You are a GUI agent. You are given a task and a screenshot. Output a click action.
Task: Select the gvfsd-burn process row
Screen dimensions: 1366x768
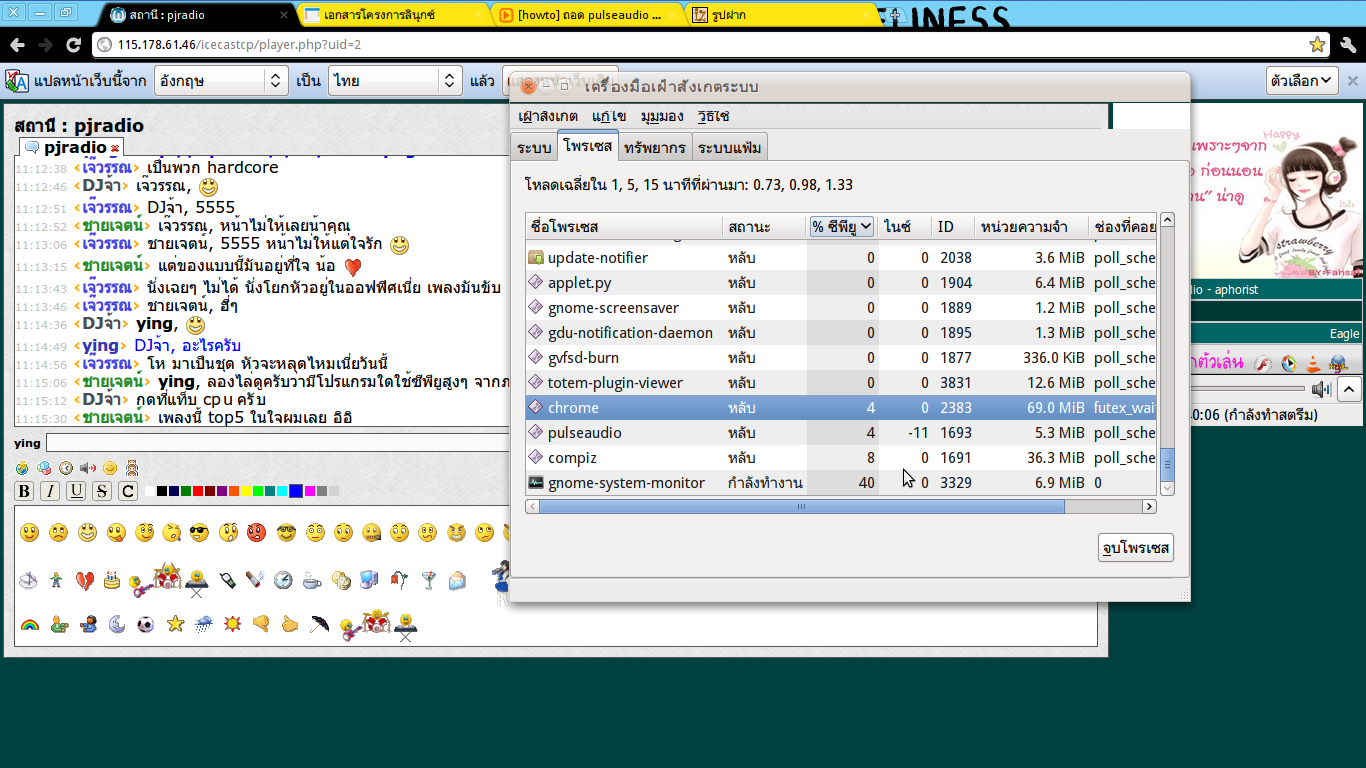(x=842, y=358)
